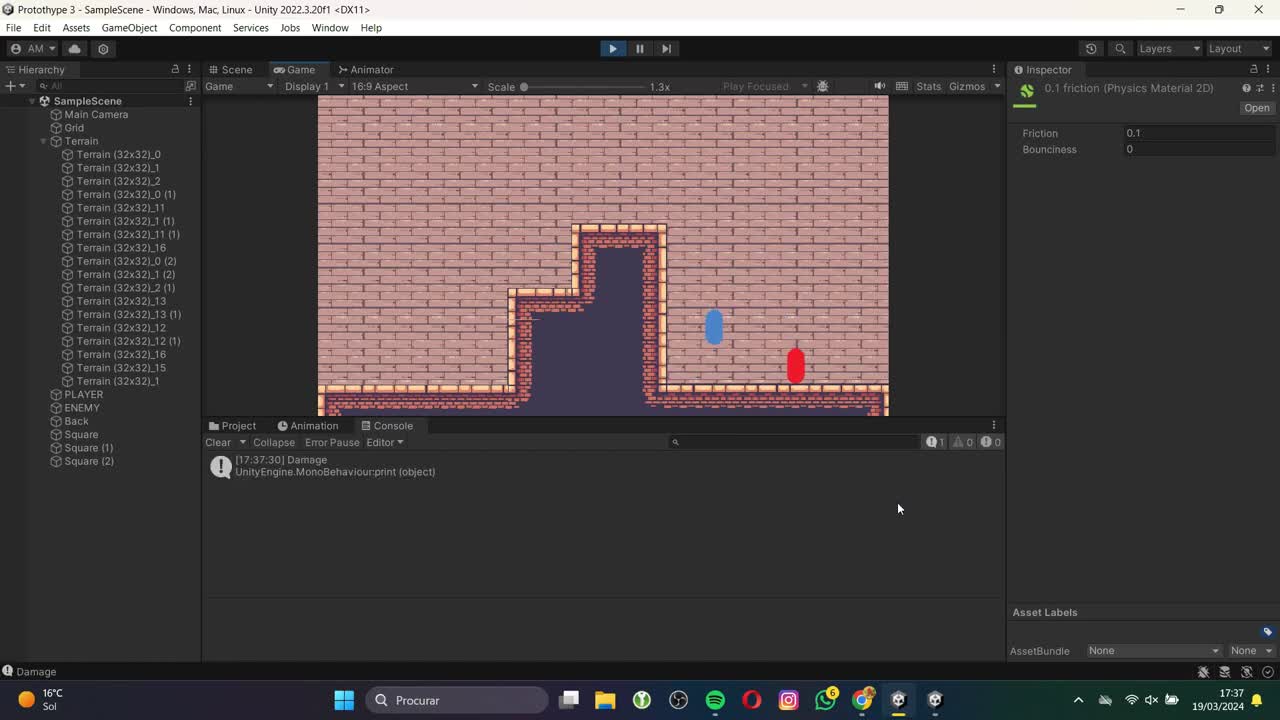
Task: Open Unity Cloud services
Action: pyautogui.click(x=74, y=48)
